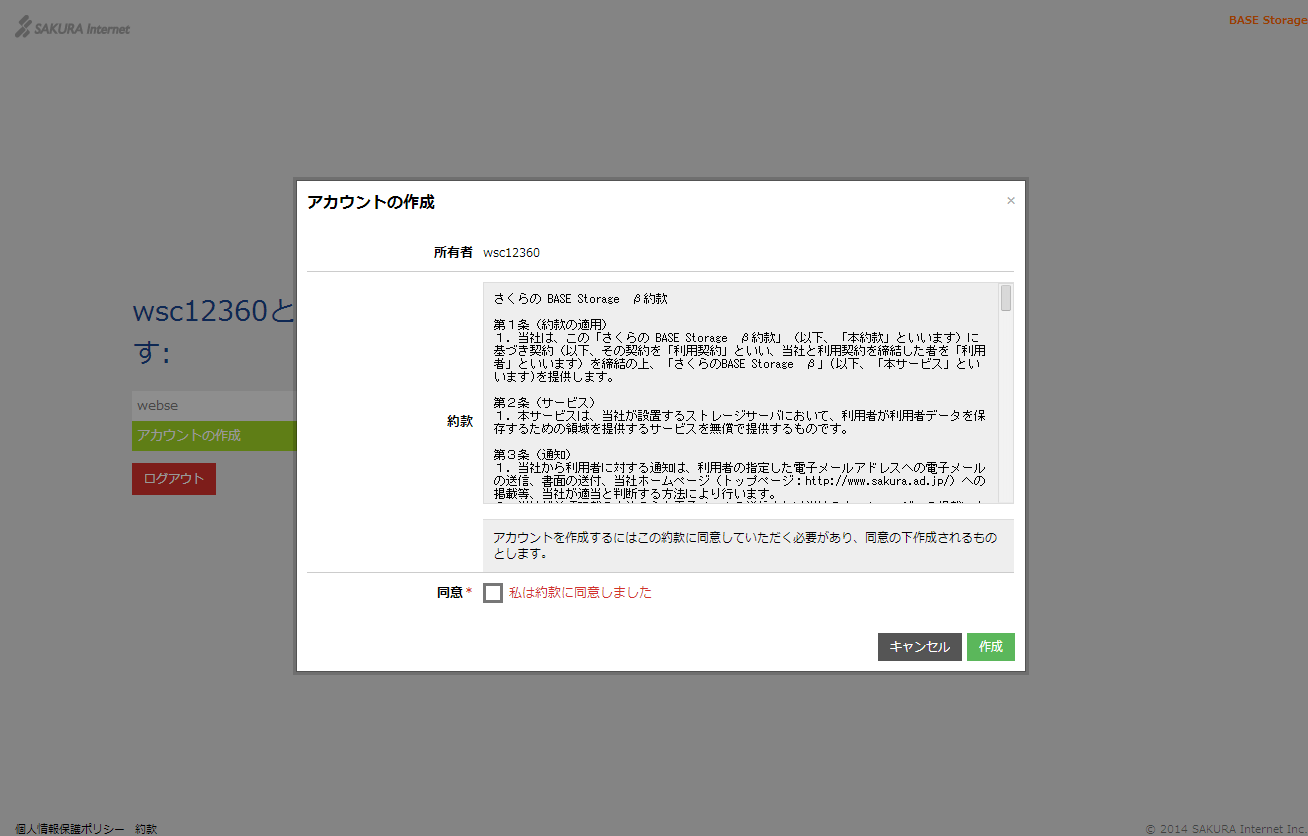The image size is (1308, 836).
Task: Click the SAKURA Internet logo
Action: pos(73,28)
